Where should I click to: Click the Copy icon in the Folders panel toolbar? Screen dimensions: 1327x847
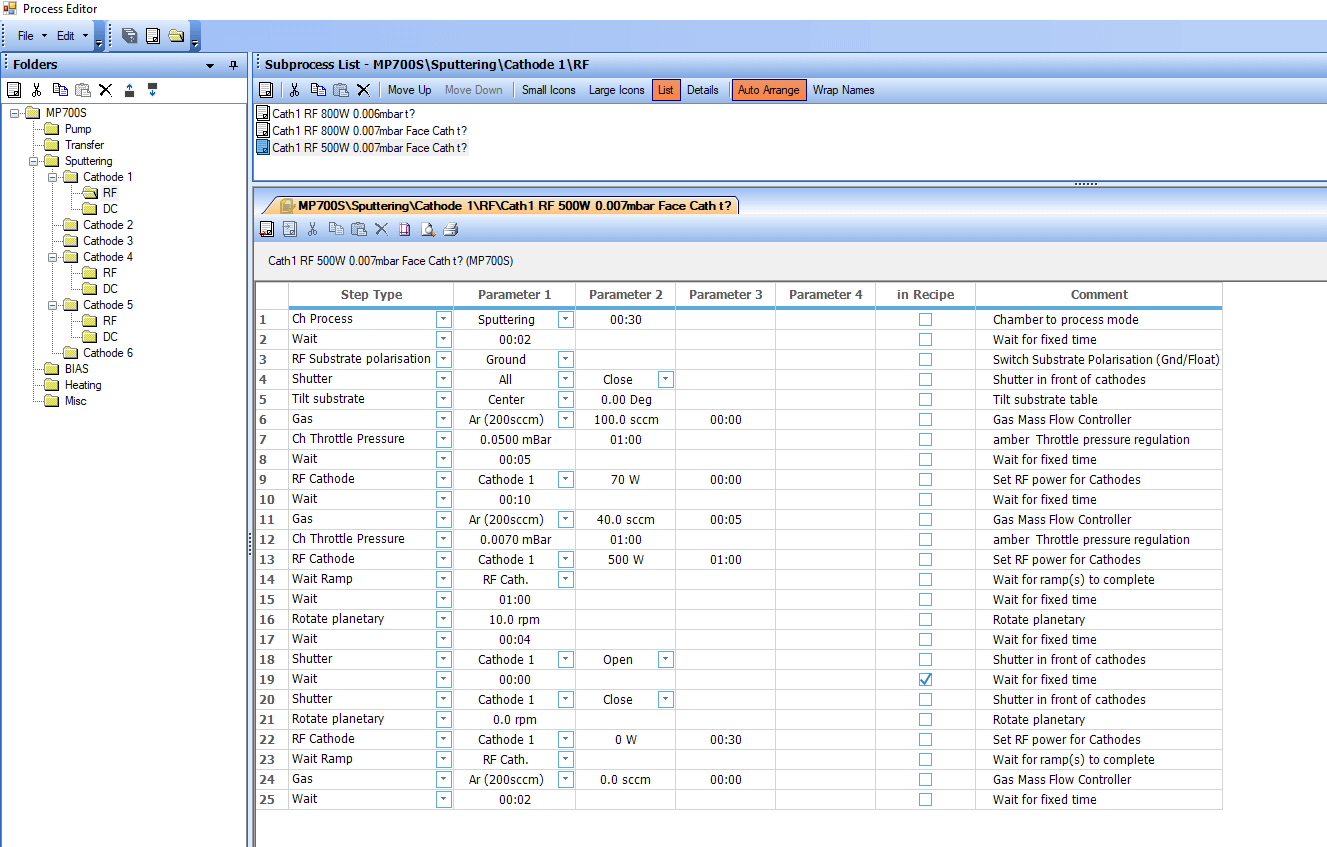60,90
